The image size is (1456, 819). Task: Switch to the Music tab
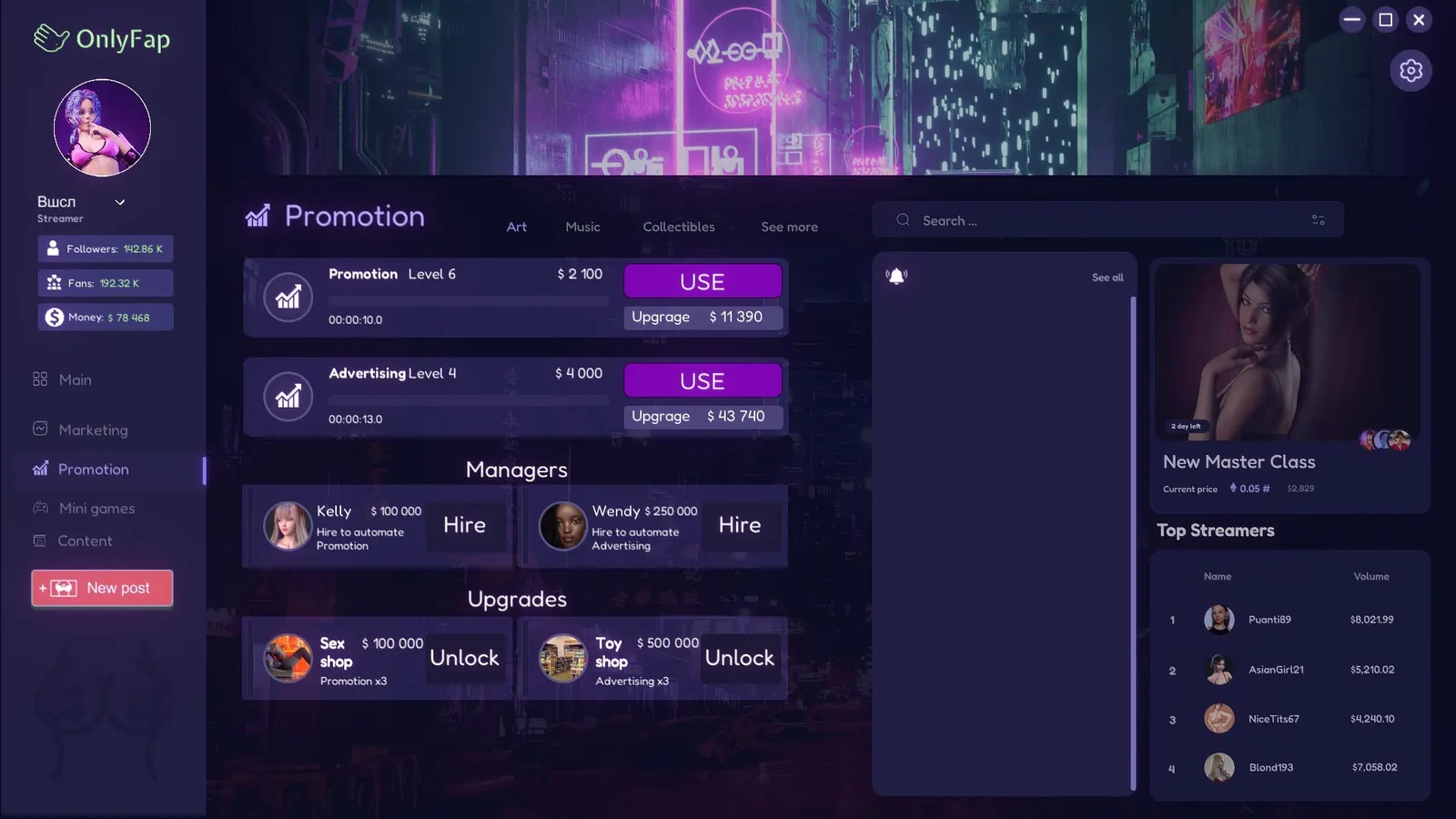tap(582, 227)
